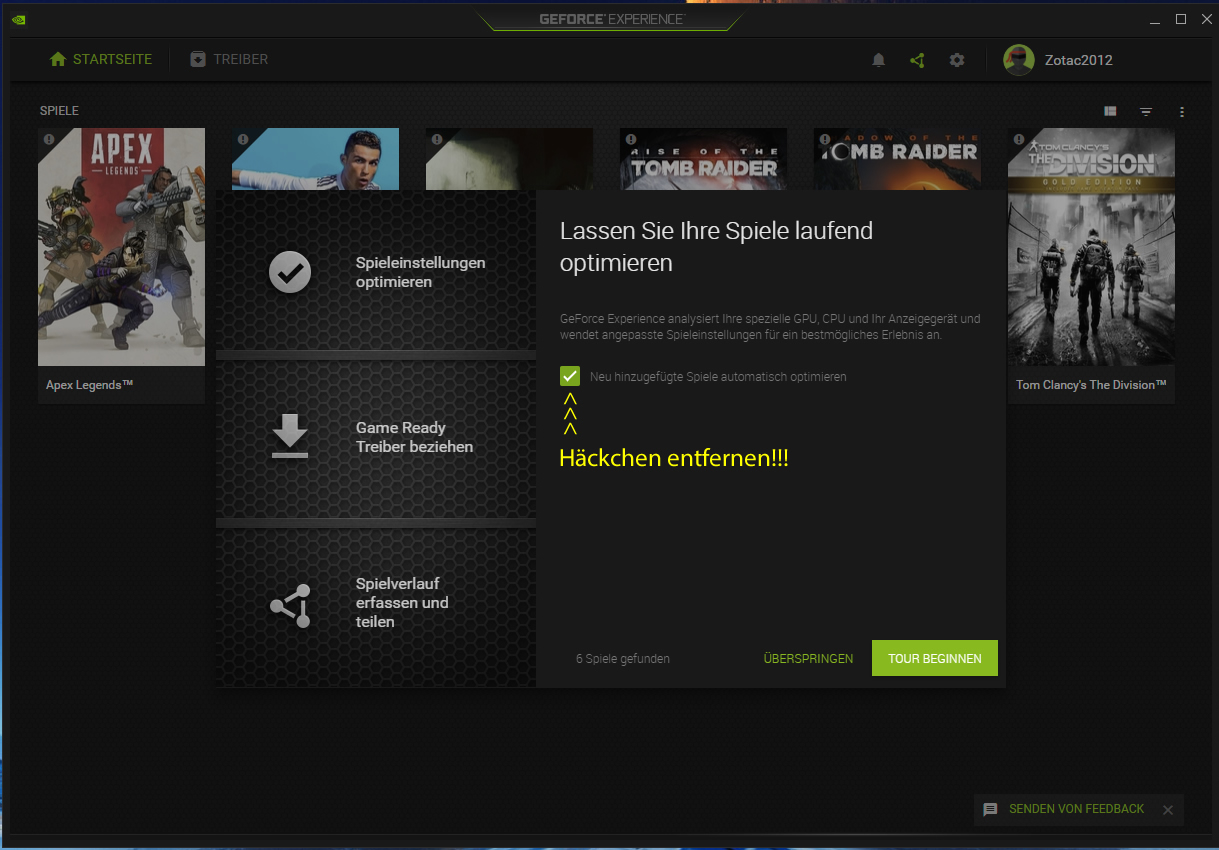Open the games filter icon
This screenshot has width=1219, height=850.
click(x=1146, y=111)
